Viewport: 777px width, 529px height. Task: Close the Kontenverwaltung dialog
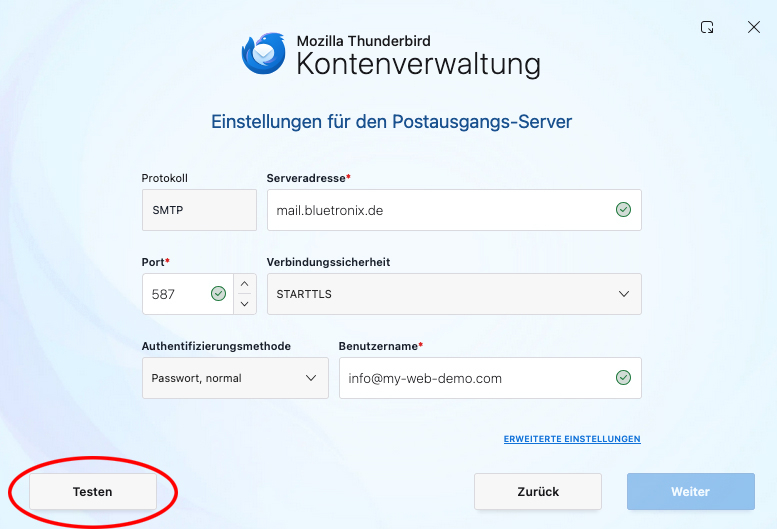754,27
